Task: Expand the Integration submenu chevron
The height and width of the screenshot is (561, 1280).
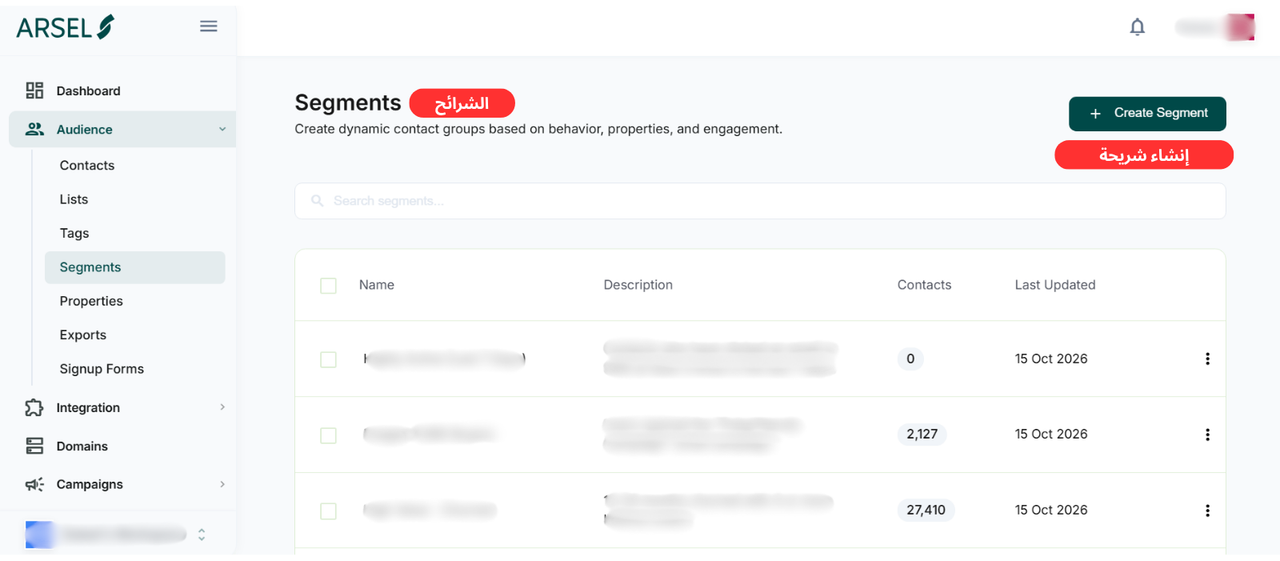Action: (x=222, y=407)
